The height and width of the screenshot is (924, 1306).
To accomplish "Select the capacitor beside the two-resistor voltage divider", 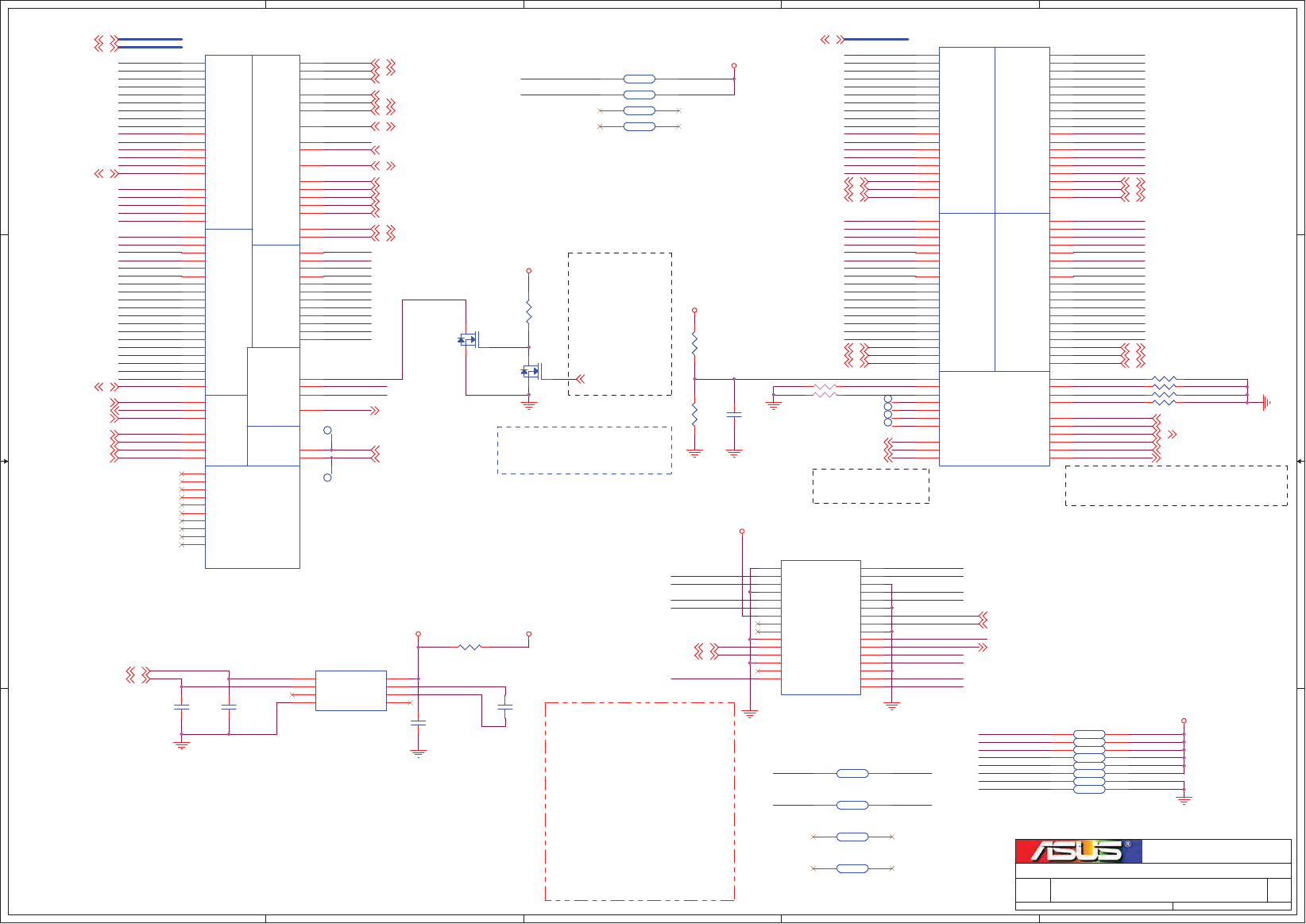I will pyautogui.click(x=734, y=415).
